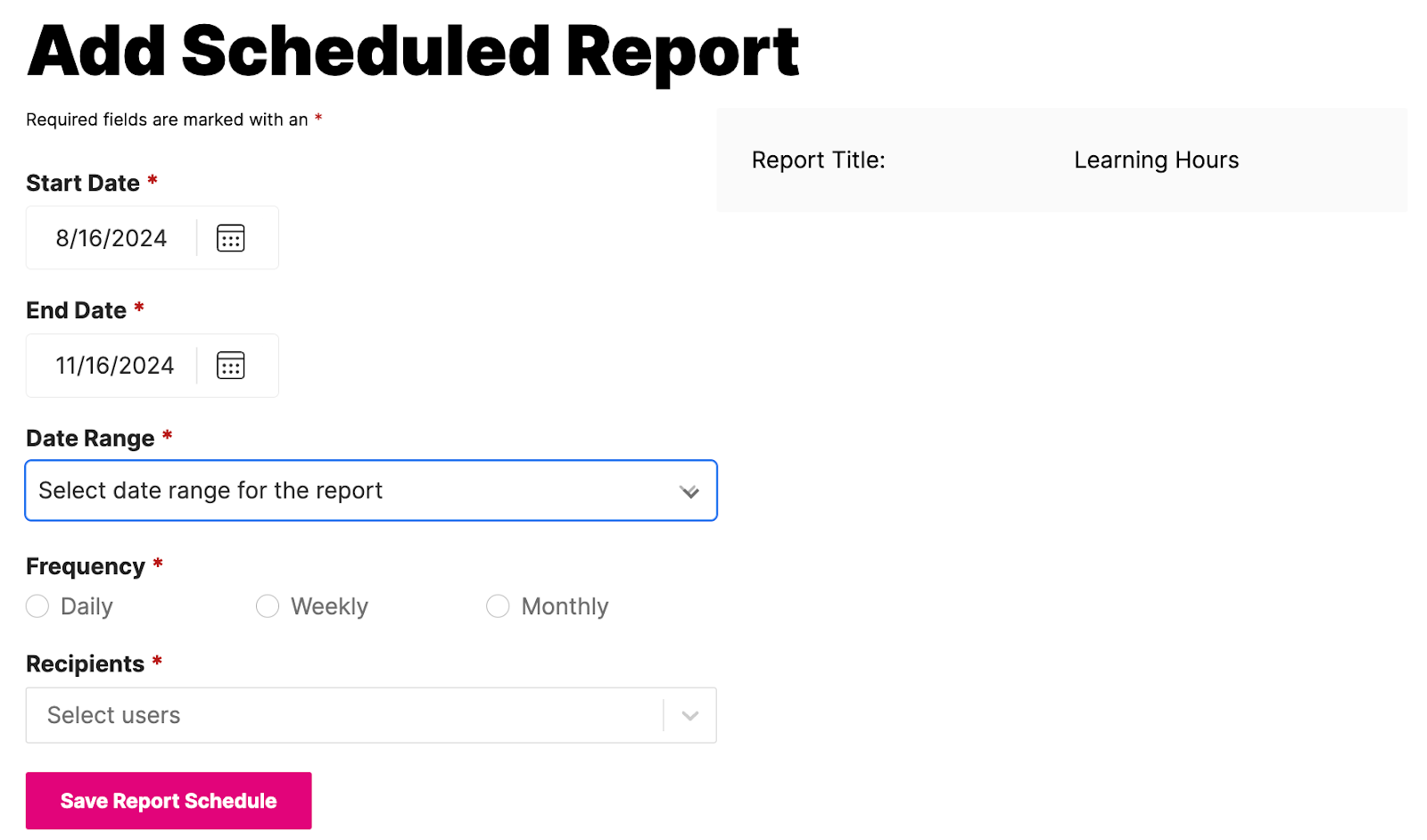
Task: Click the 8/16/2024 start date field
Action: 111,238
